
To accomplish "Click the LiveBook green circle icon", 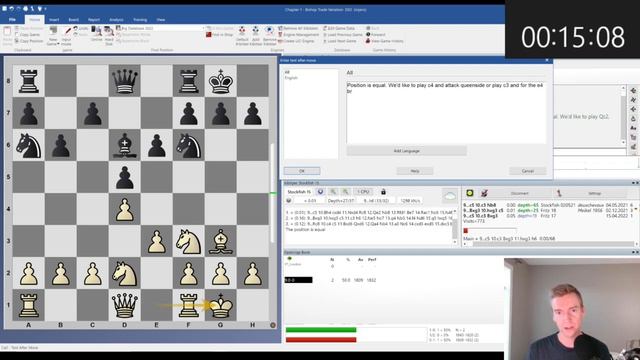I will pos(469,193).
